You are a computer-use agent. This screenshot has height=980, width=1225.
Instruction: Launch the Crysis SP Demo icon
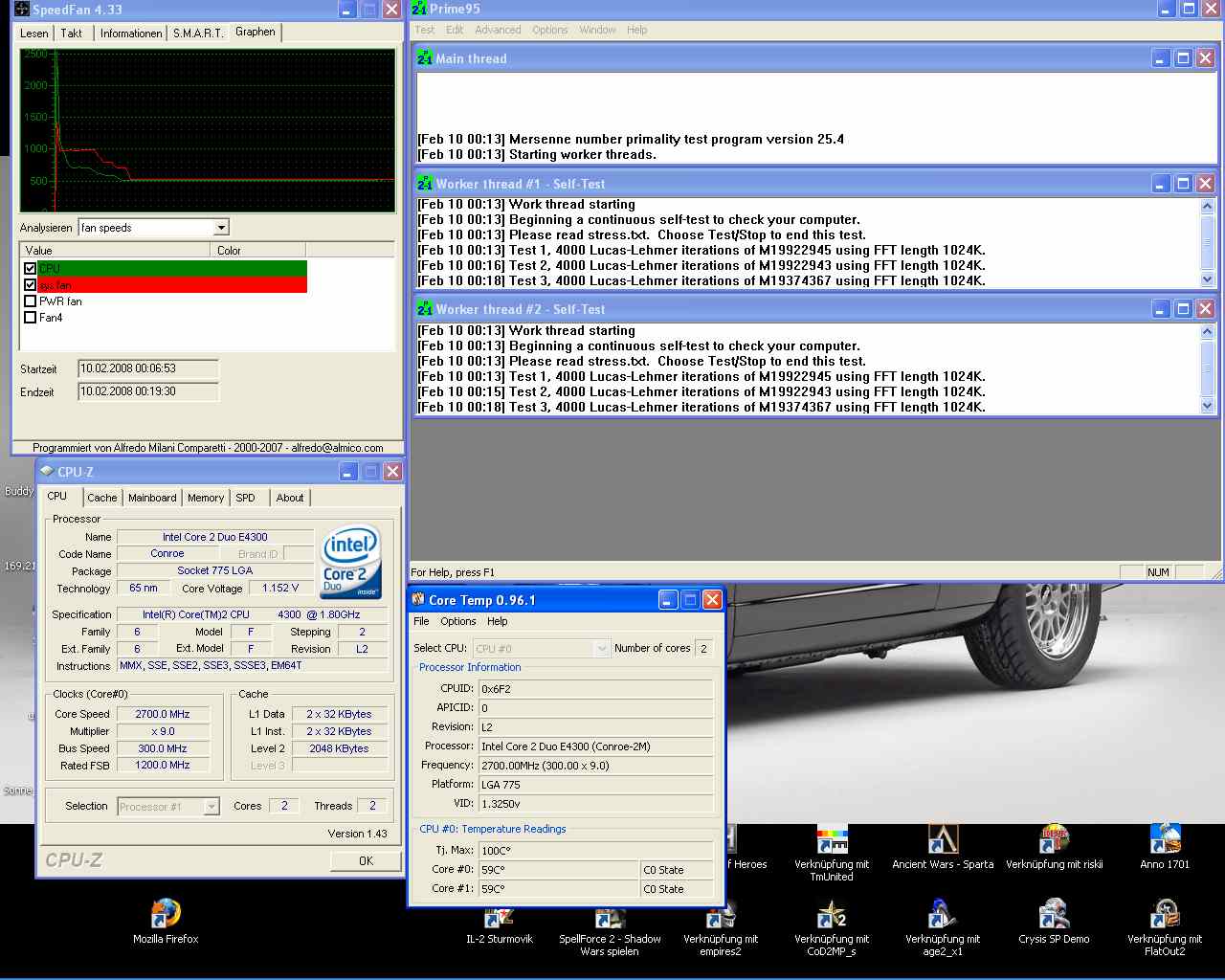pos(1054,915)
